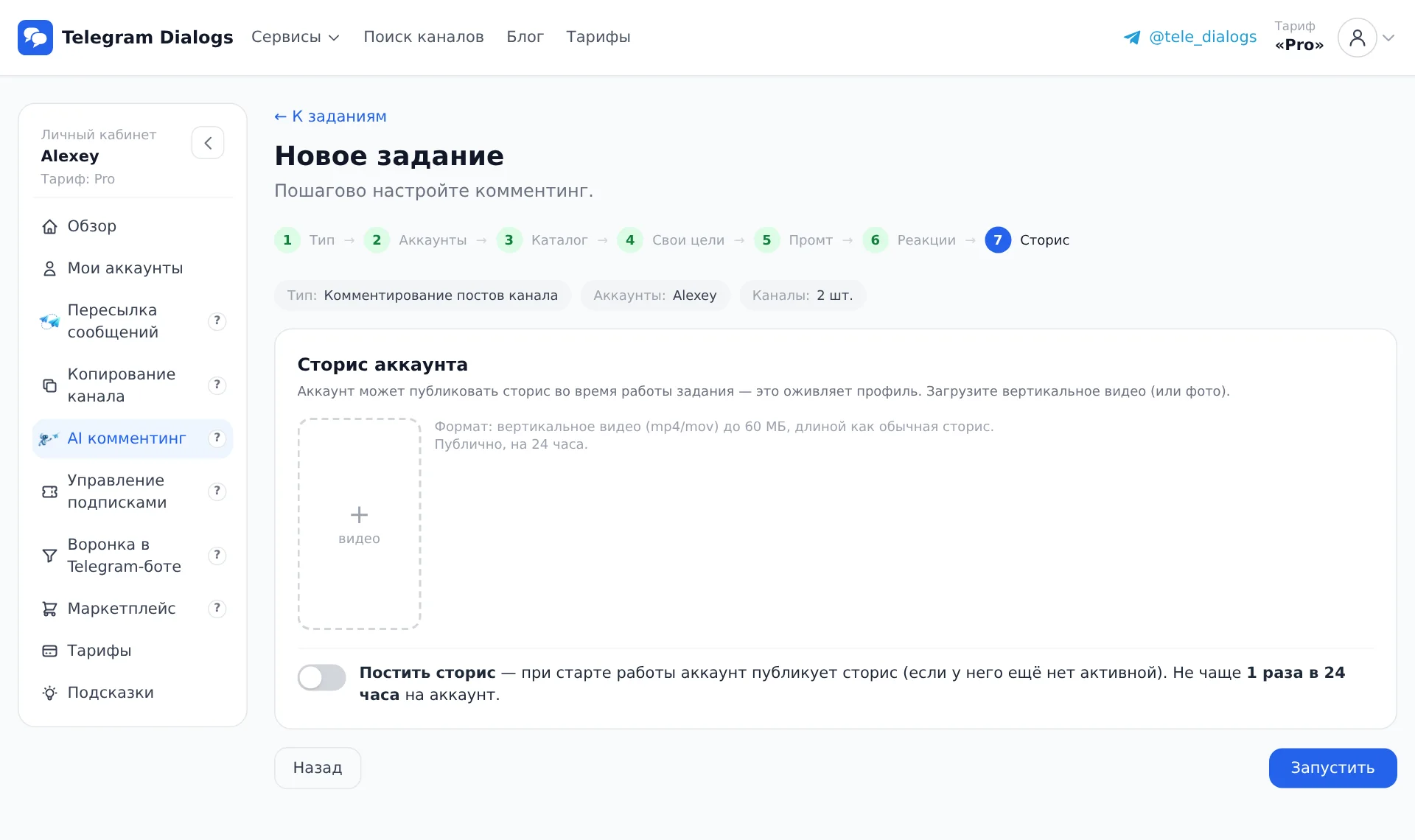Click the Запустить button

(1332, 768)
